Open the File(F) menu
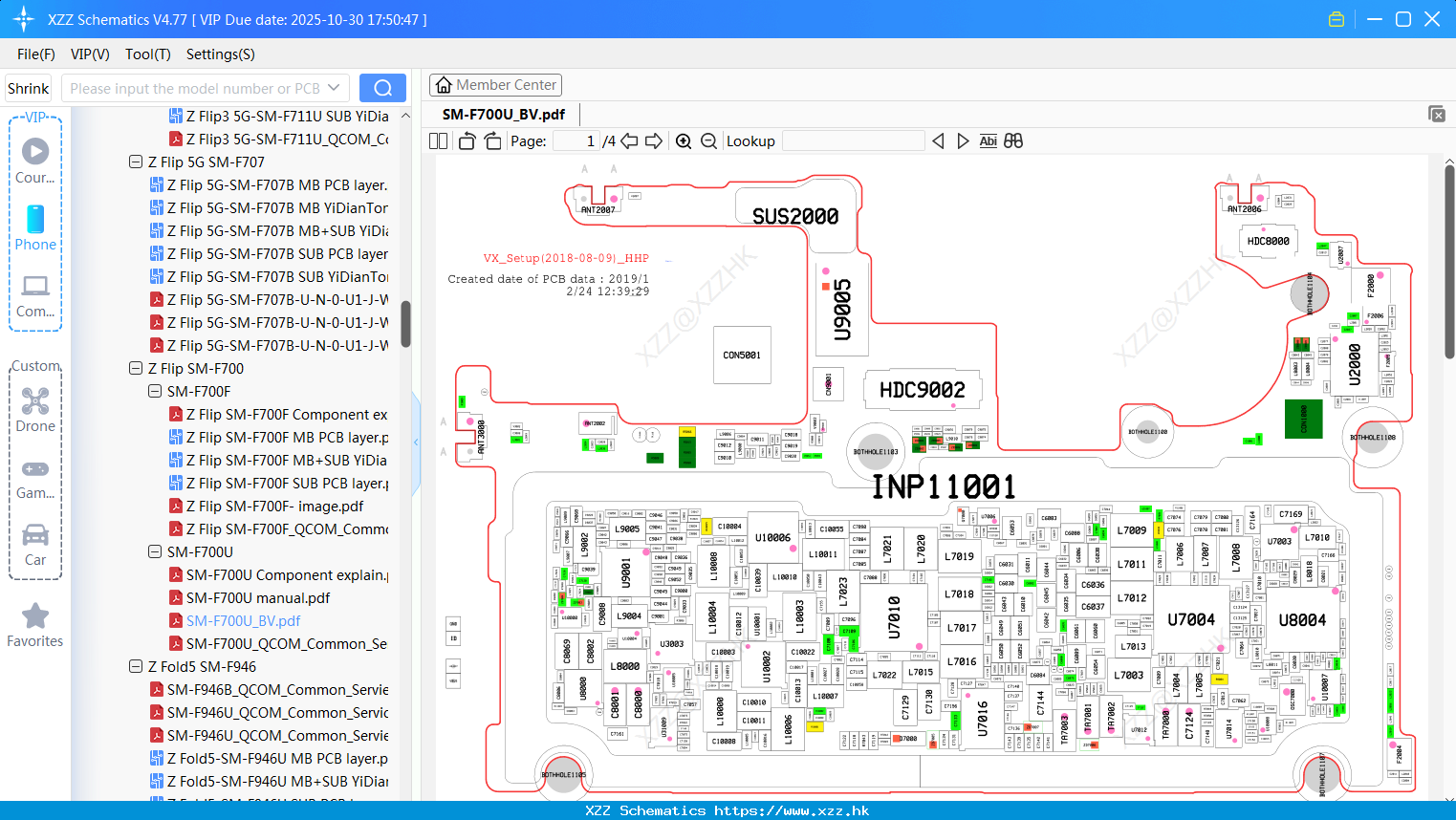Image resolution: width=1456 pixels, height=820 pixels. coord(36,54)
